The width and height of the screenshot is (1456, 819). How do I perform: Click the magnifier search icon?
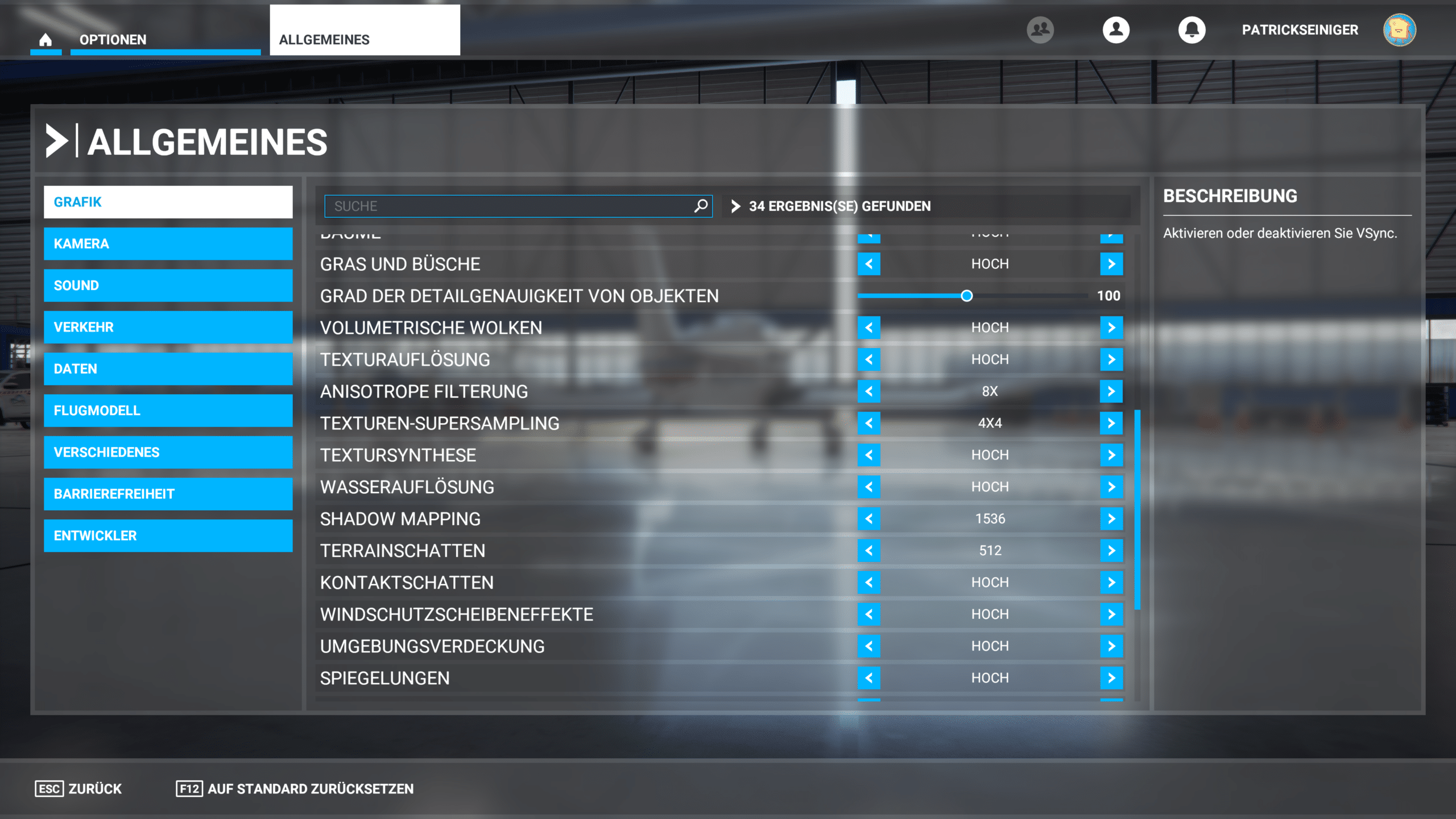pyautogui.click(x=701, y=206)
